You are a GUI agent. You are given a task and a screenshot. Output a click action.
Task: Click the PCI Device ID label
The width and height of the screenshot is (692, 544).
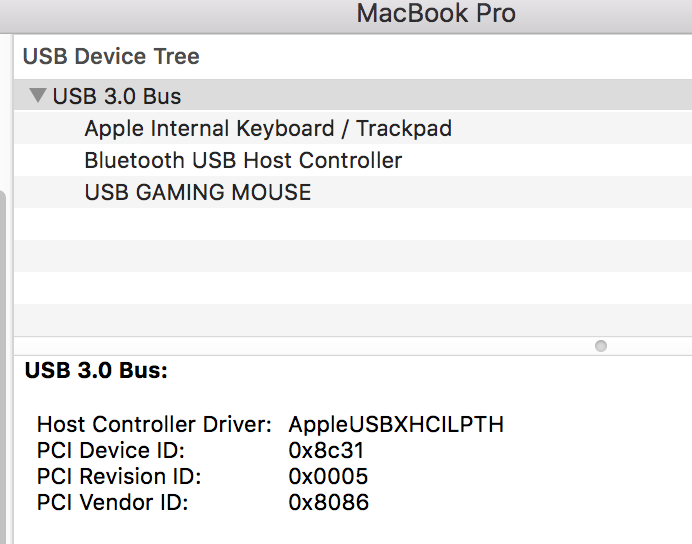pos(111,450)
